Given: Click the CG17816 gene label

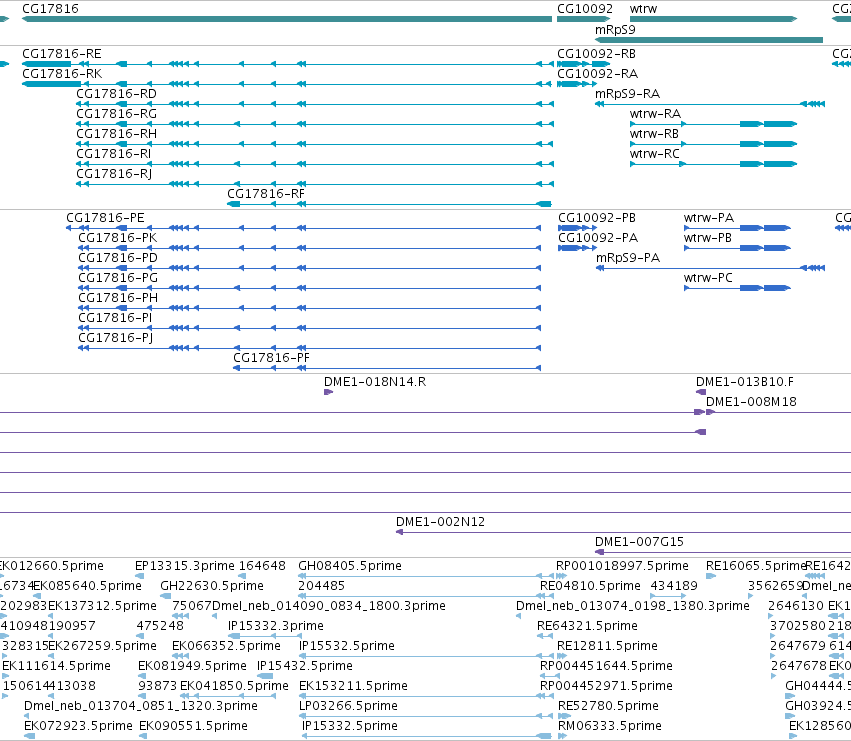Looking at the screenshot, I should click(50, 9).
